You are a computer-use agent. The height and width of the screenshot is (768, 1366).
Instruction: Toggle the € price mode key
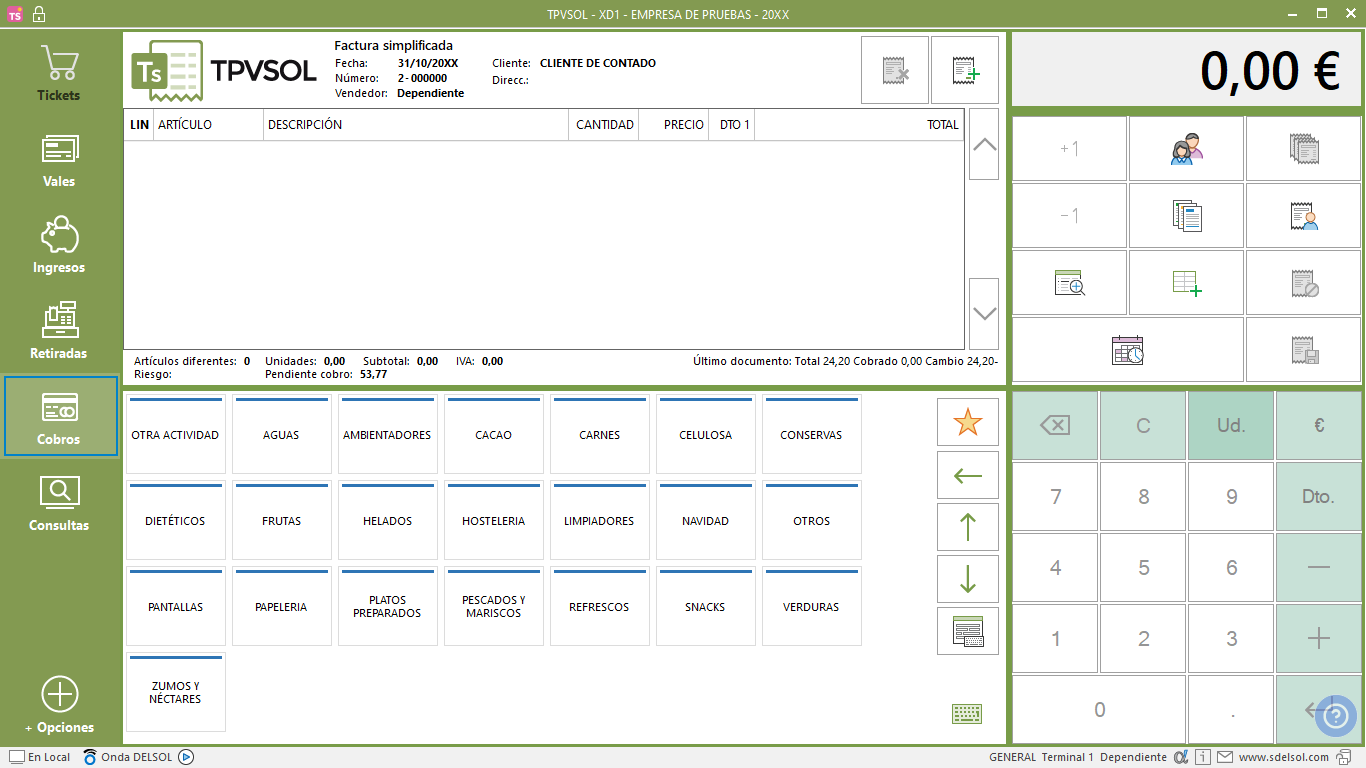coord(1319,425)
